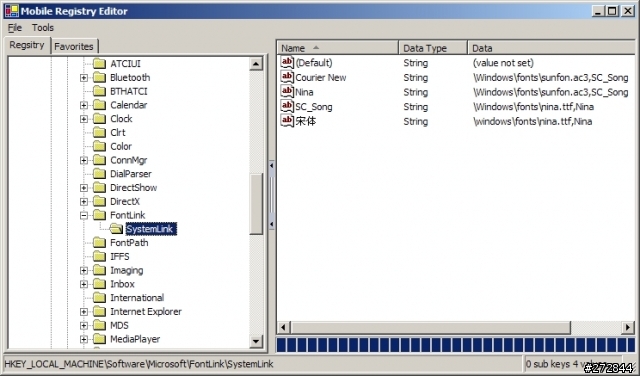Click the tree vertical scrollbar thumb
The image size is (640, 376).
256,203
